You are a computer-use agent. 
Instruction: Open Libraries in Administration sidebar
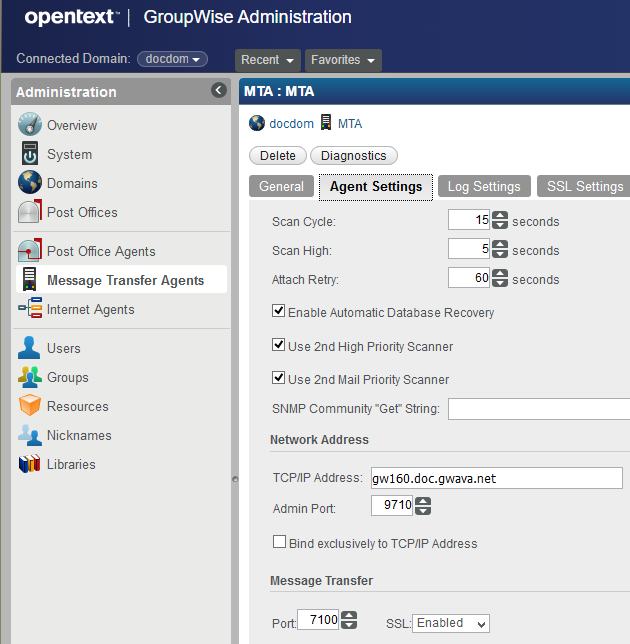71,465
